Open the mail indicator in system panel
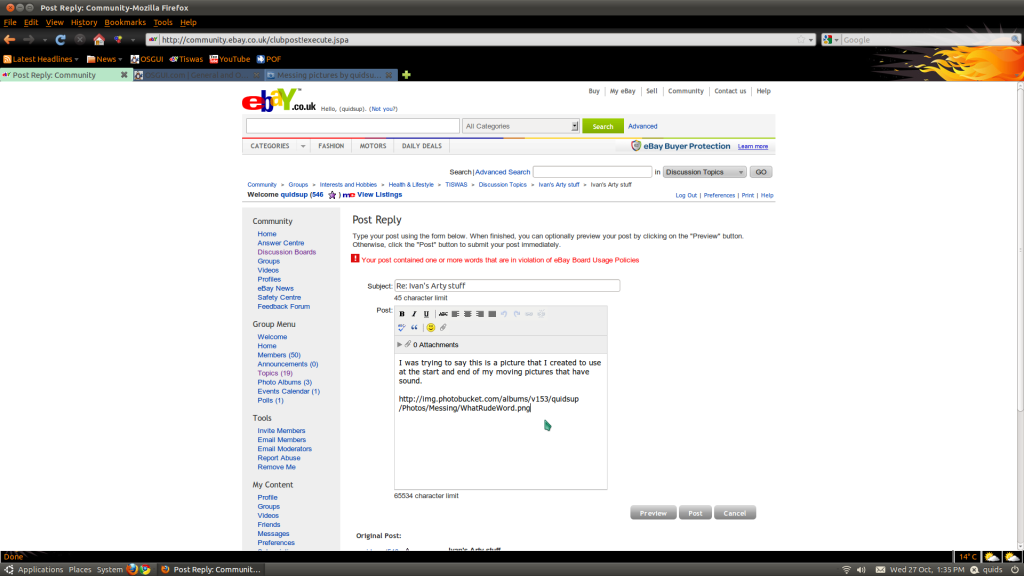Image resolution: width=1024 pixels, height=576 pixels. [880, 569]
